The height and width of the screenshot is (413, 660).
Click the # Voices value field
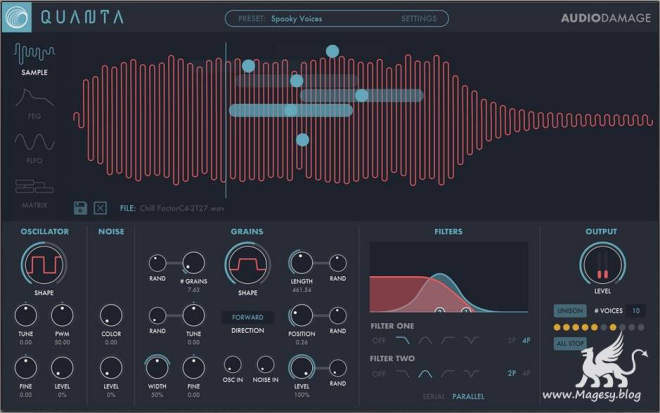(636, 311)
